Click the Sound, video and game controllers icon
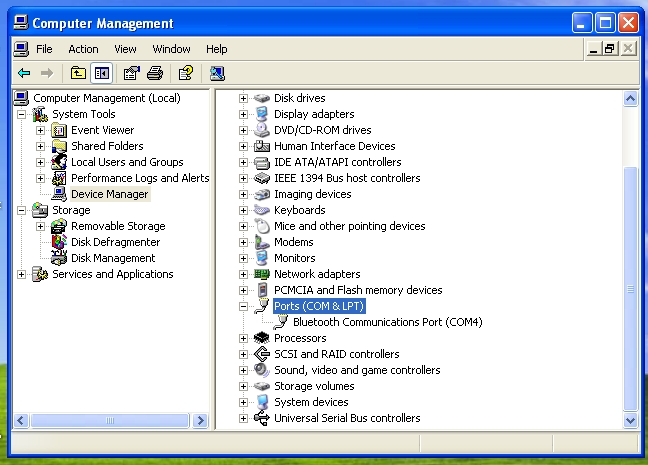Image resolution: width=648 pixels, height=465 pixels. coord(261,370)
